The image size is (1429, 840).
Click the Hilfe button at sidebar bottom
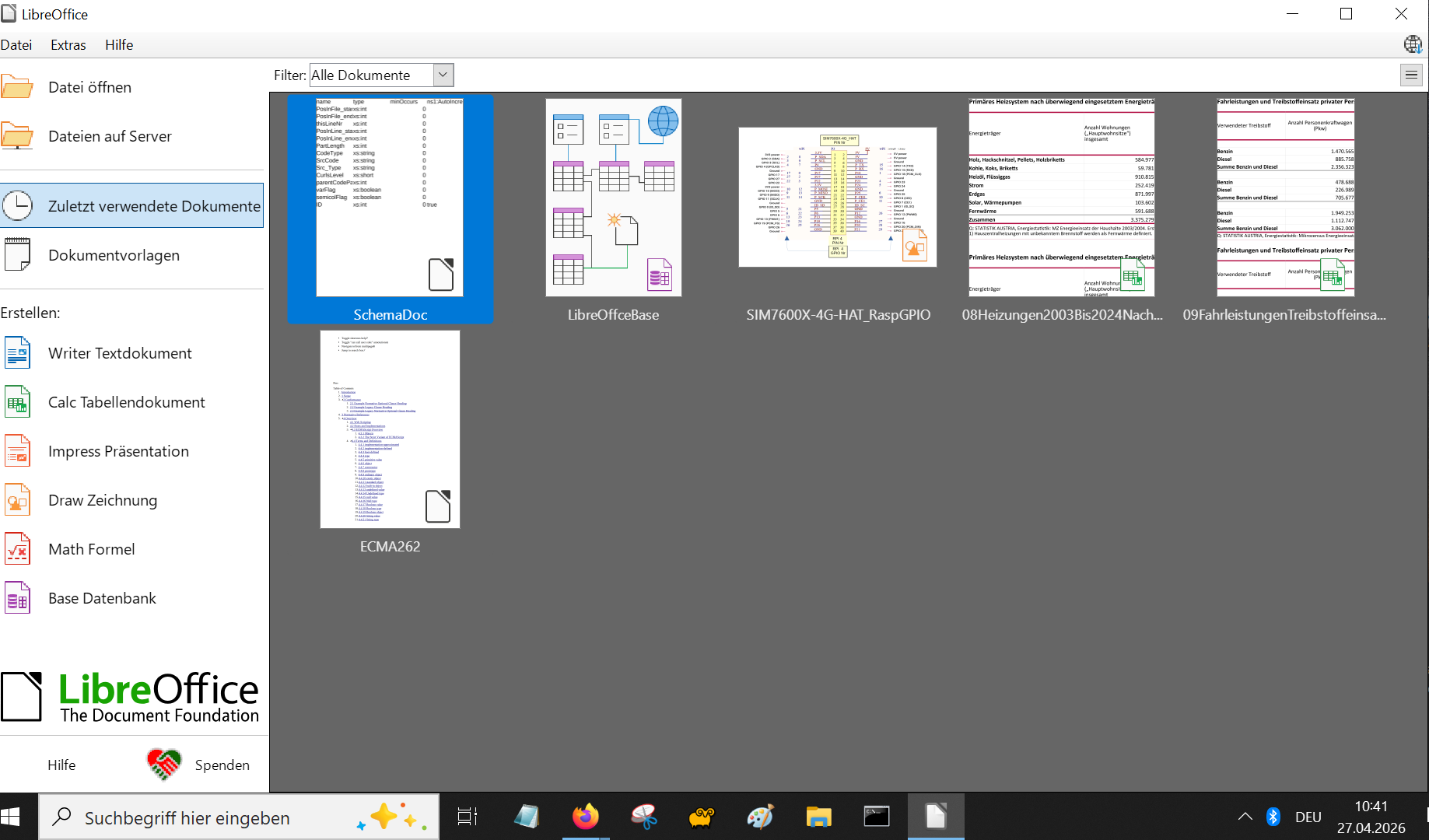[61, 765]
